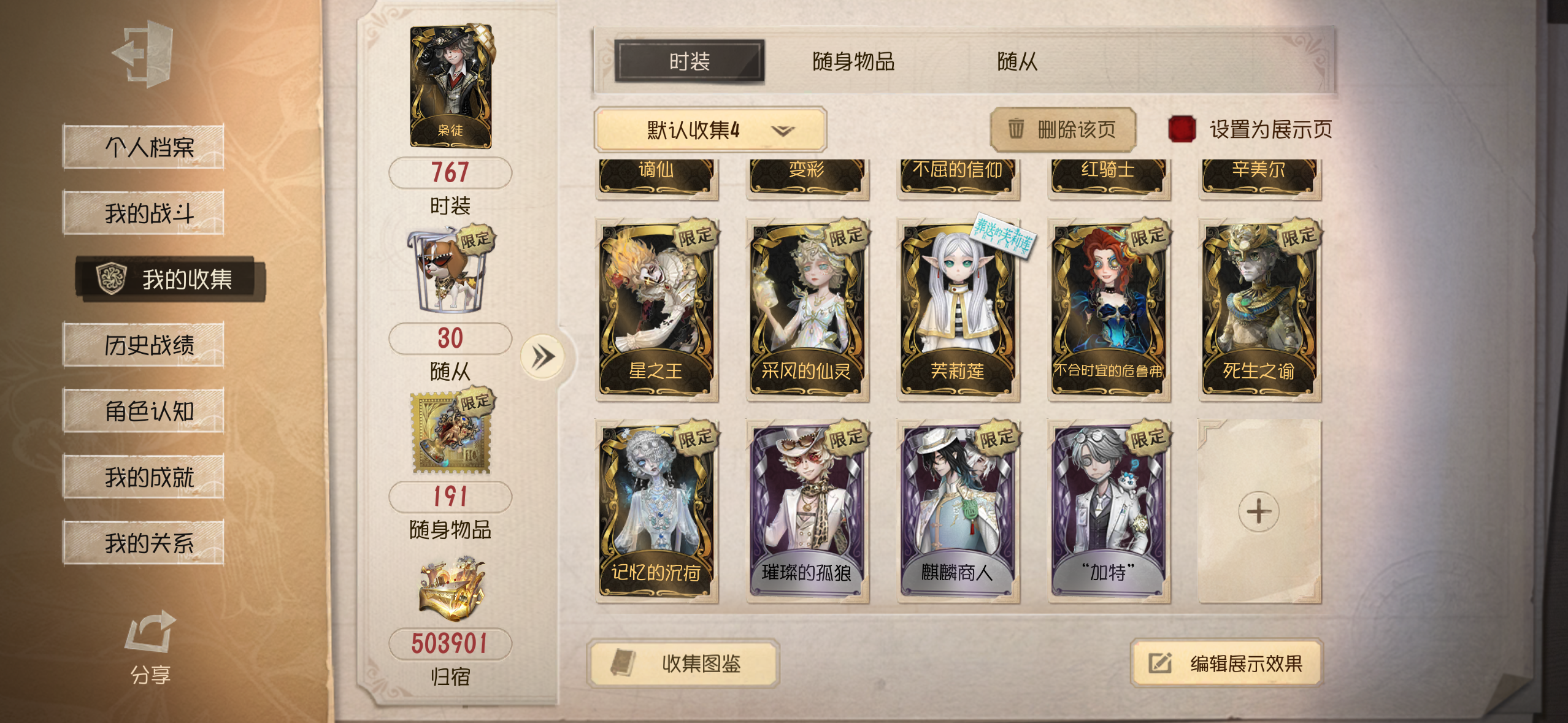Viewport: 1568px width, 723px height.
Task: Click the plus icon to add costume
Action: pyautogui.click(x=1259, y=511)
